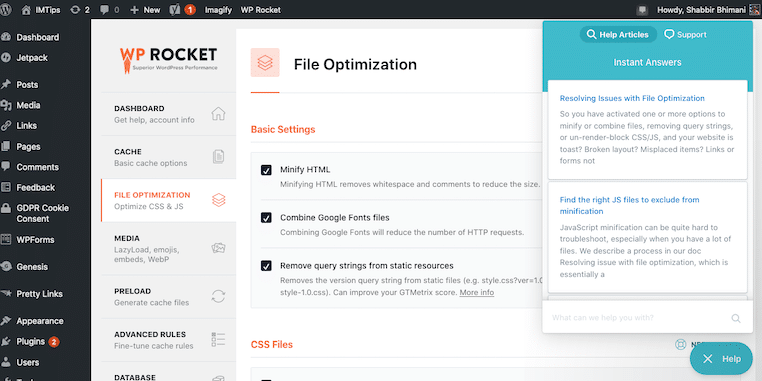Open the Pretty Links admin menu
This screenshot has width=762, height=381.
[x=39, y=294]
